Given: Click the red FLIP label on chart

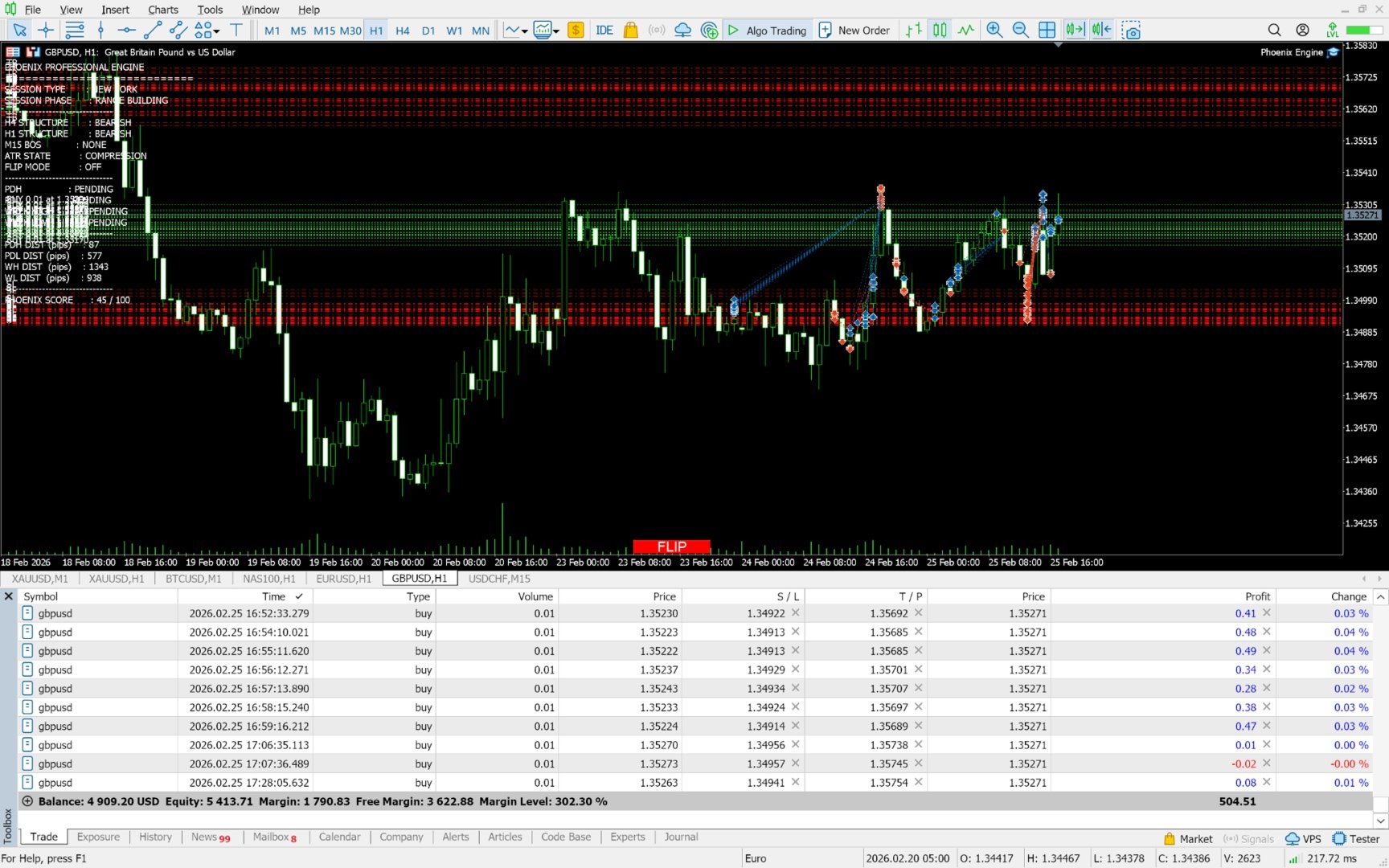Looking at the screenshot, I should coord(671,547).
